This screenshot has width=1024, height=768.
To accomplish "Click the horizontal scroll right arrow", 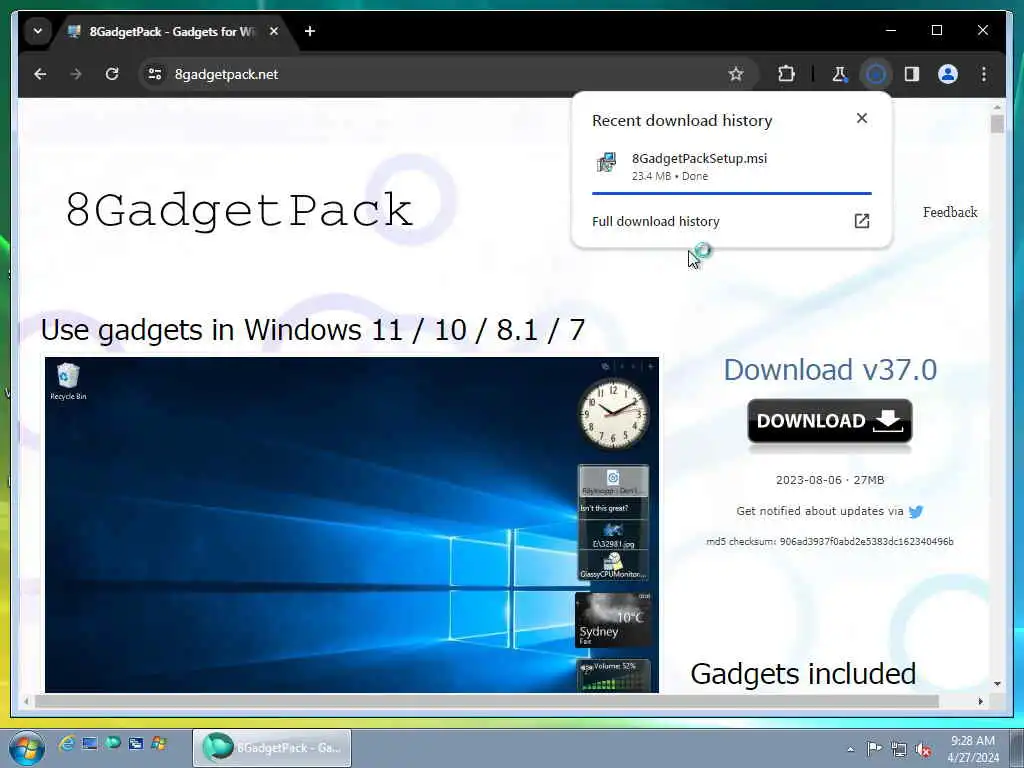I will (980, 701).
